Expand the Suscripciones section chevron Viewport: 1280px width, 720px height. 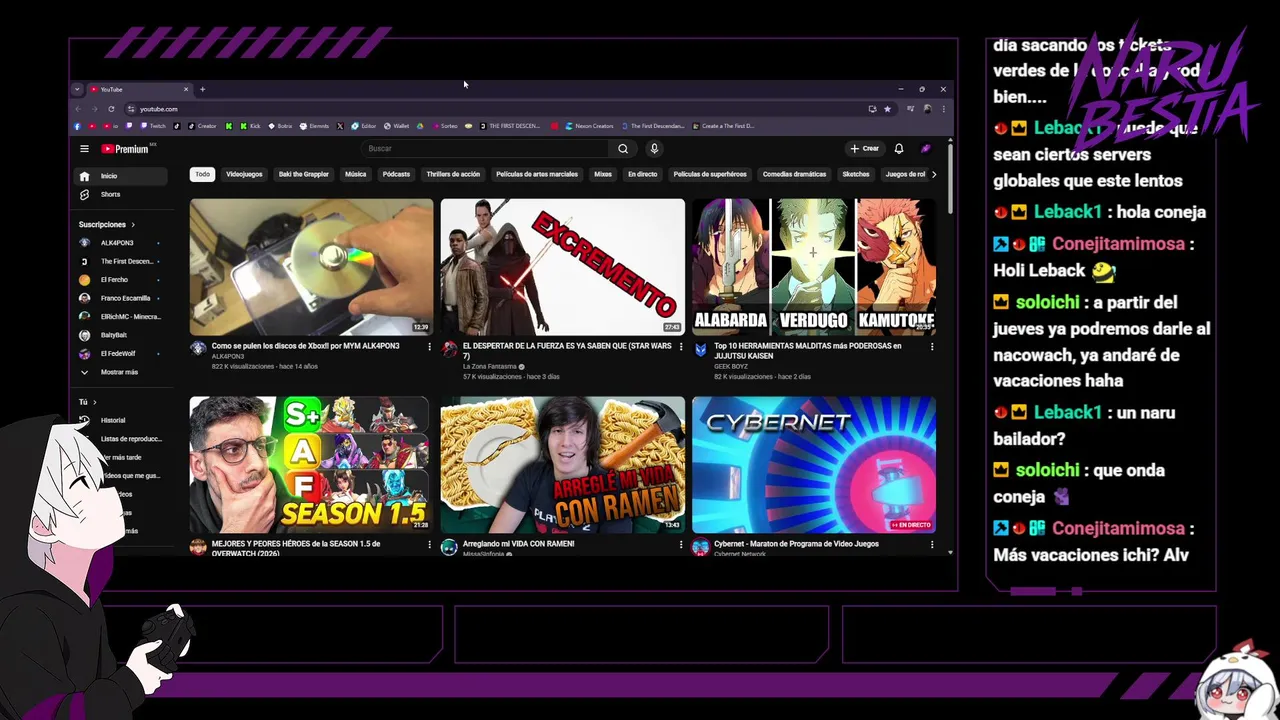point(132,225)
